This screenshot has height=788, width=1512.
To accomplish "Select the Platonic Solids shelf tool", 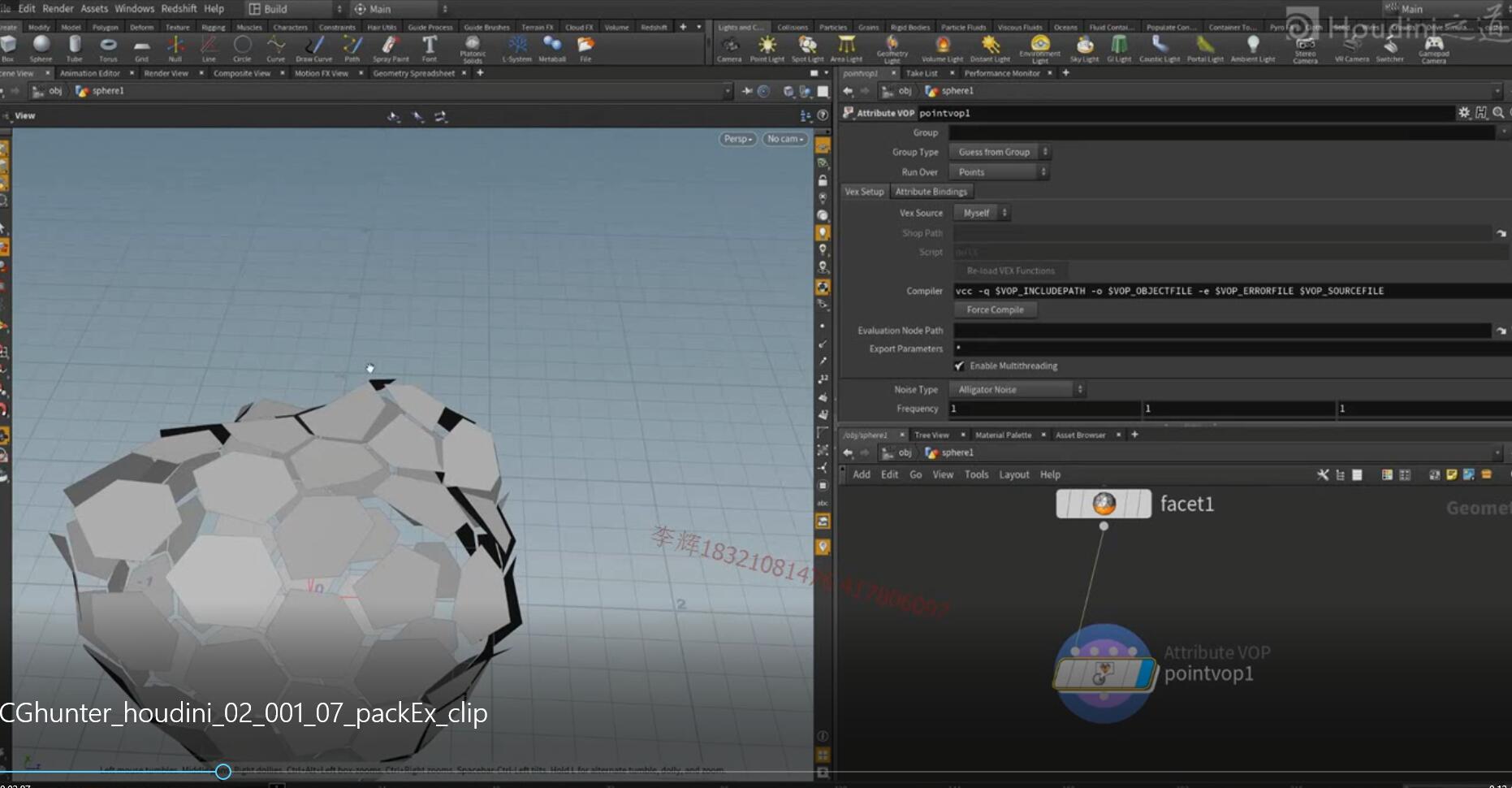I will (472, 49).
